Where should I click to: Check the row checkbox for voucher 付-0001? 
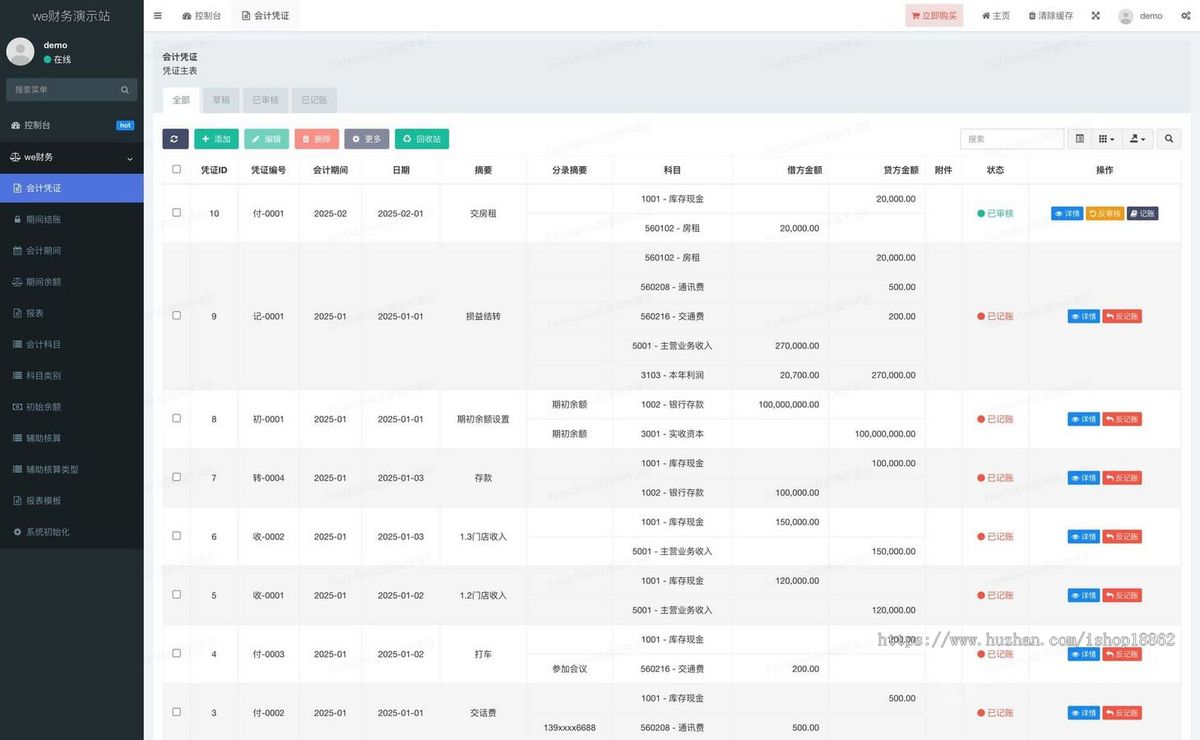point(176,213)
